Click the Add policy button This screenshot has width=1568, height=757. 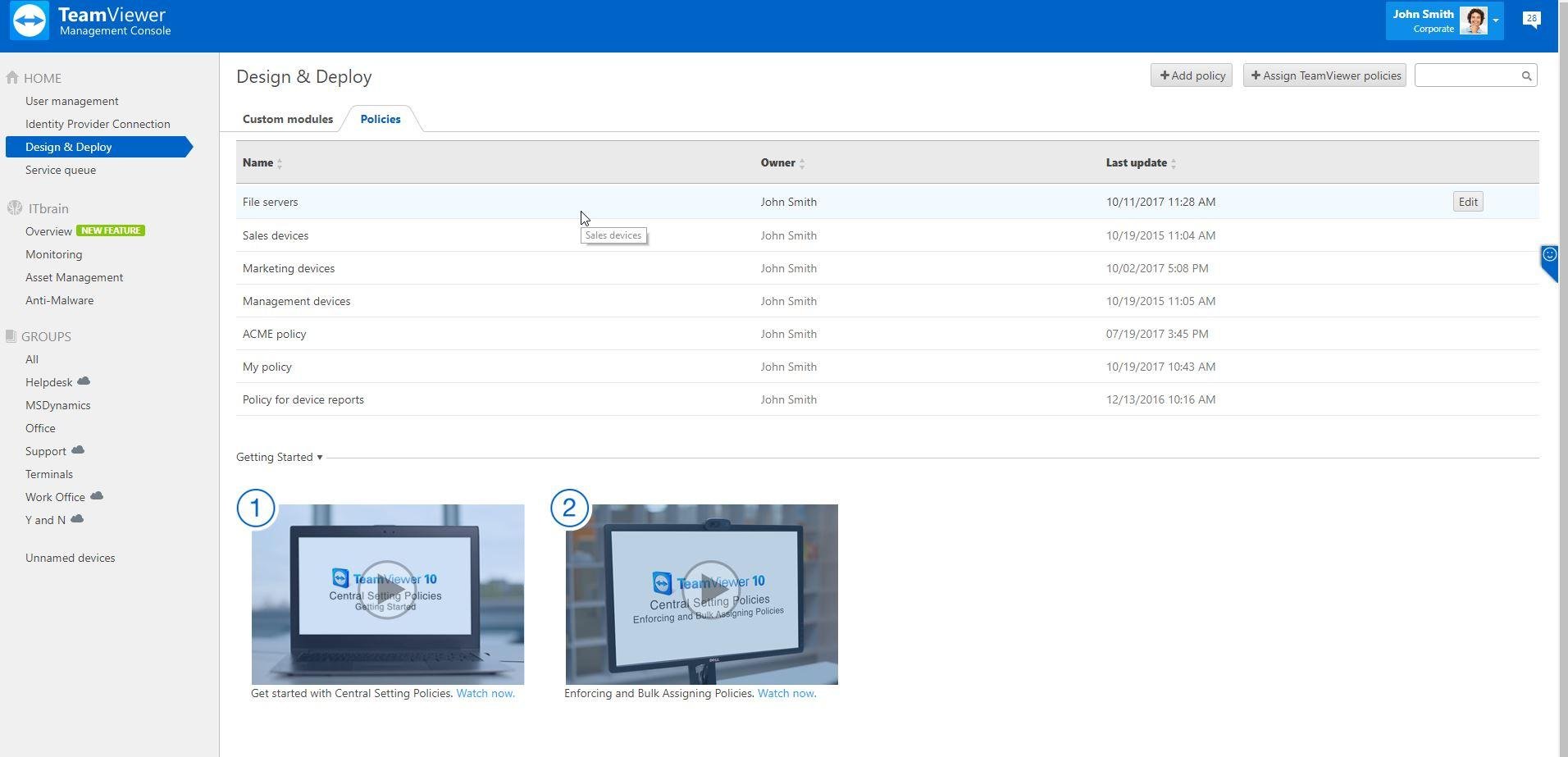[1192, 75]
